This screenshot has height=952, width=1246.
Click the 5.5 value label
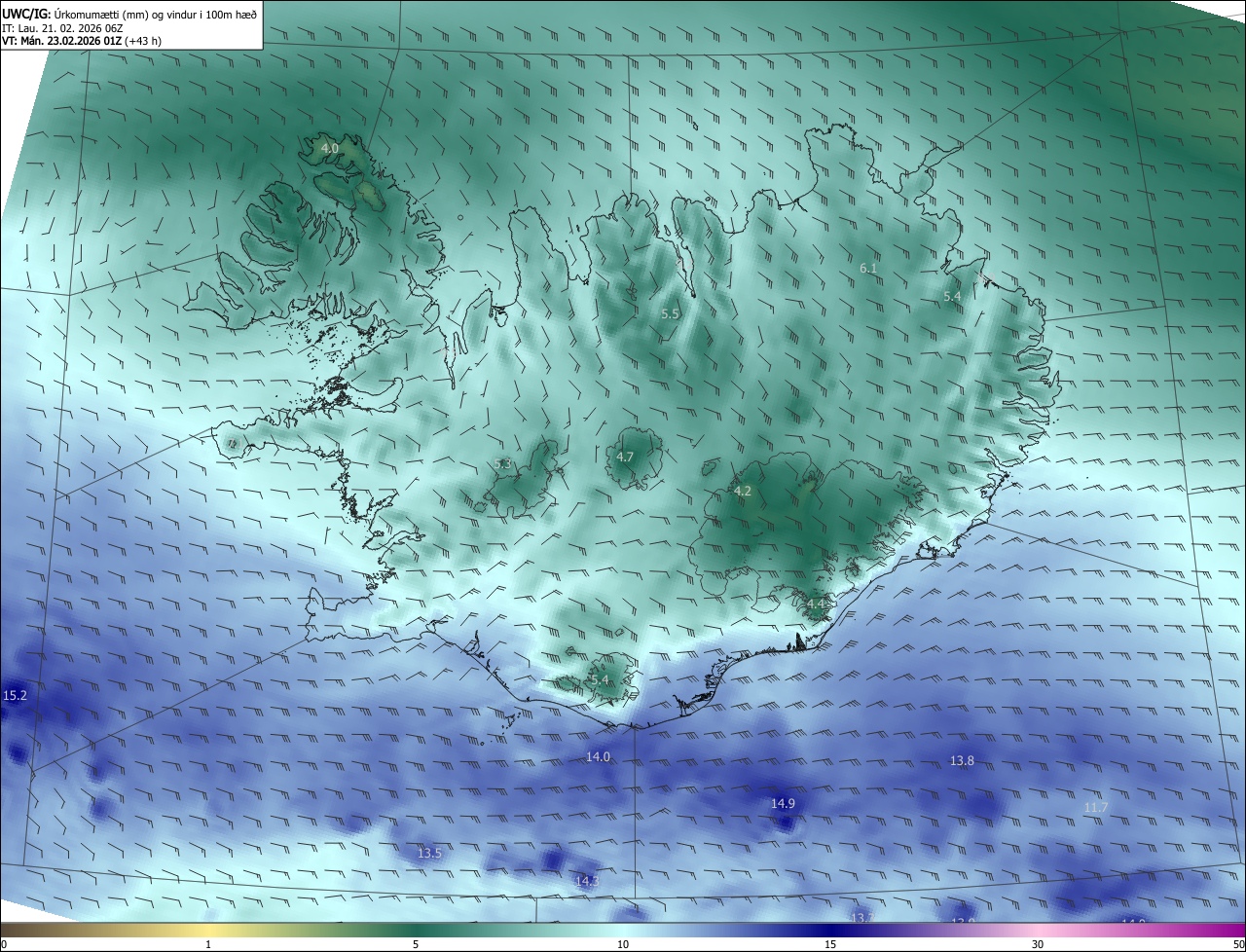point(670,313)
